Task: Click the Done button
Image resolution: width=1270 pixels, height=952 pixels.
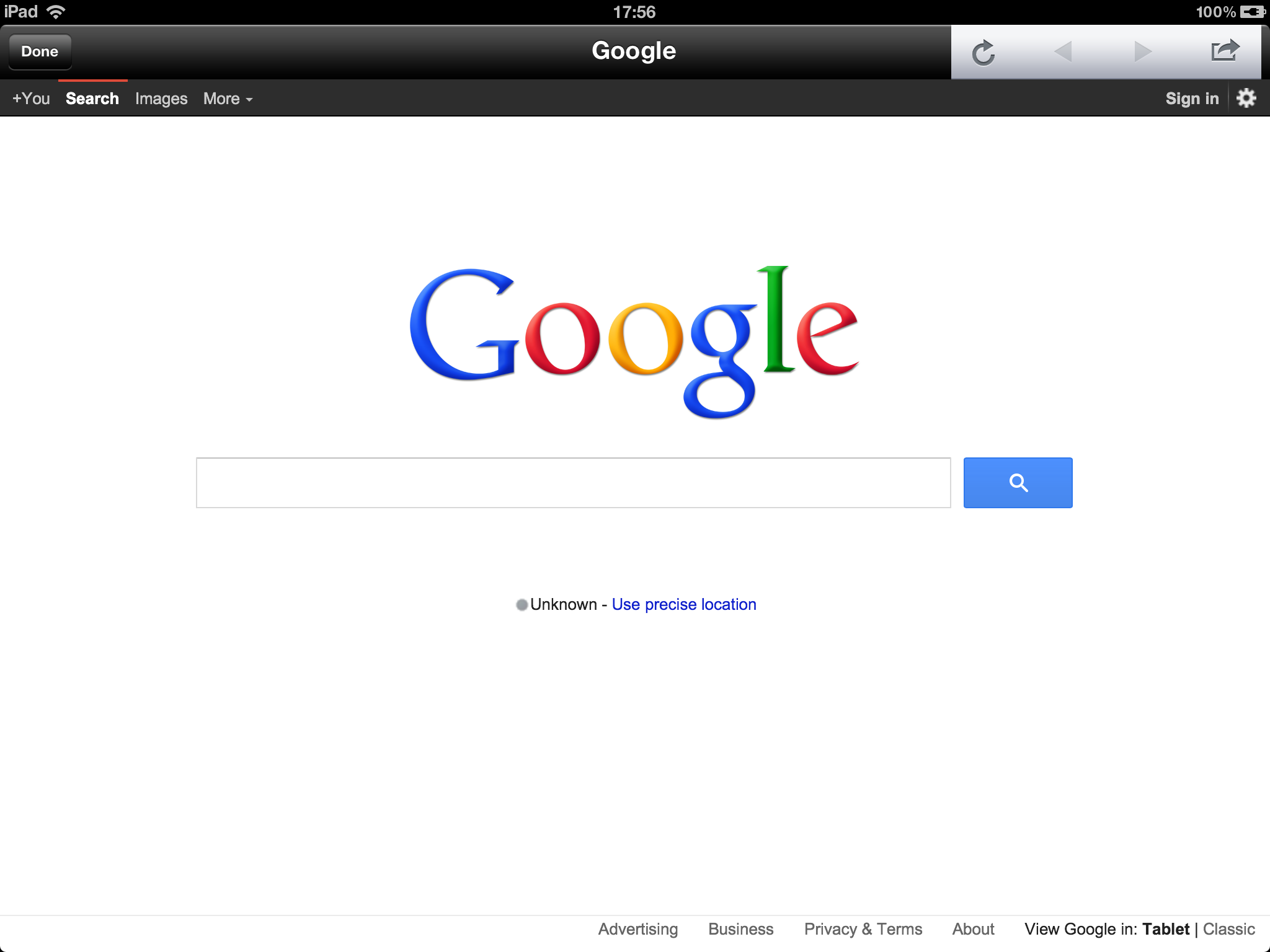Action: pyautogui.click(x=40, y=51)
